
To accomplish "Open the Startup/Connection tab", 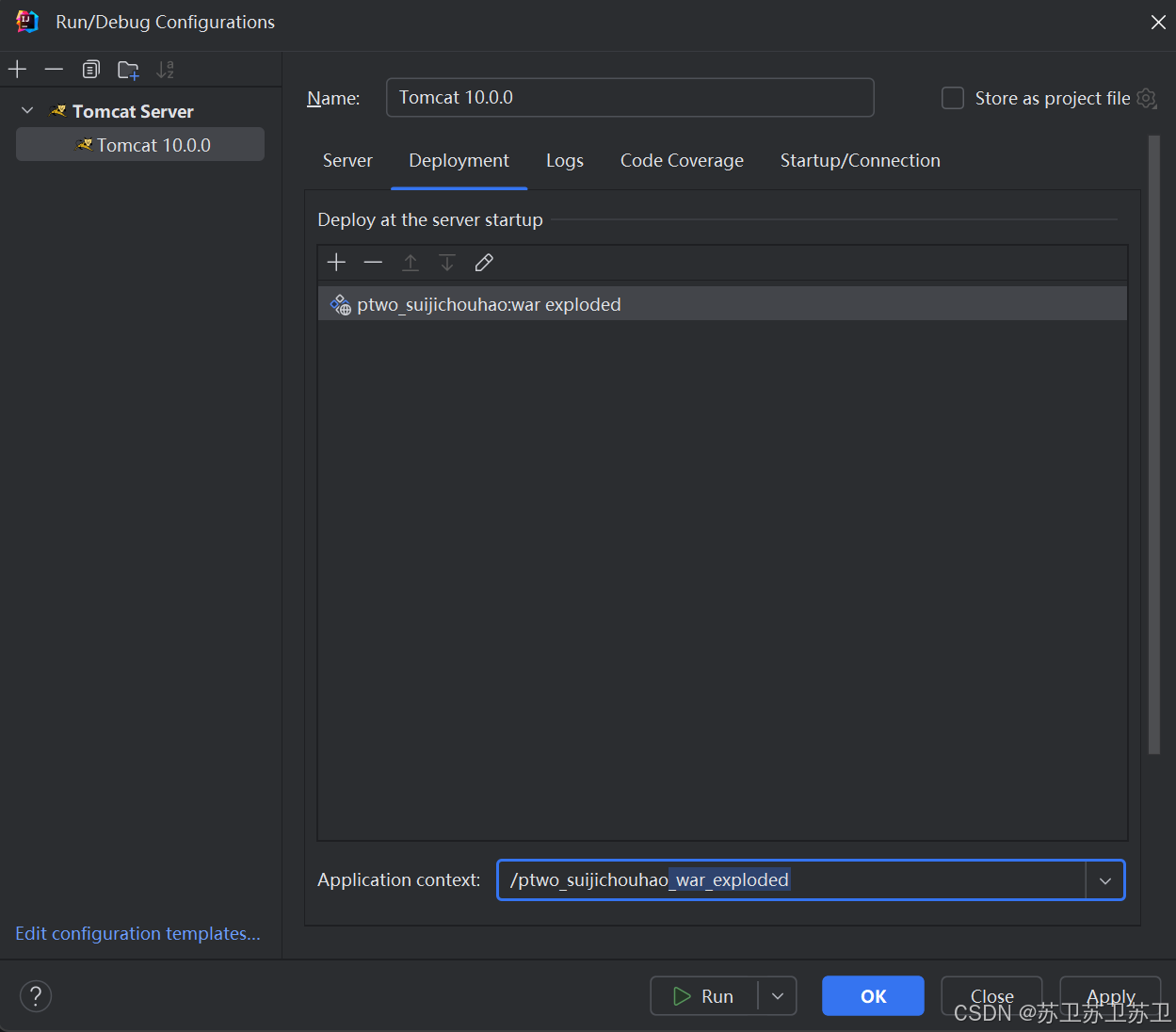I will (861, 161).
